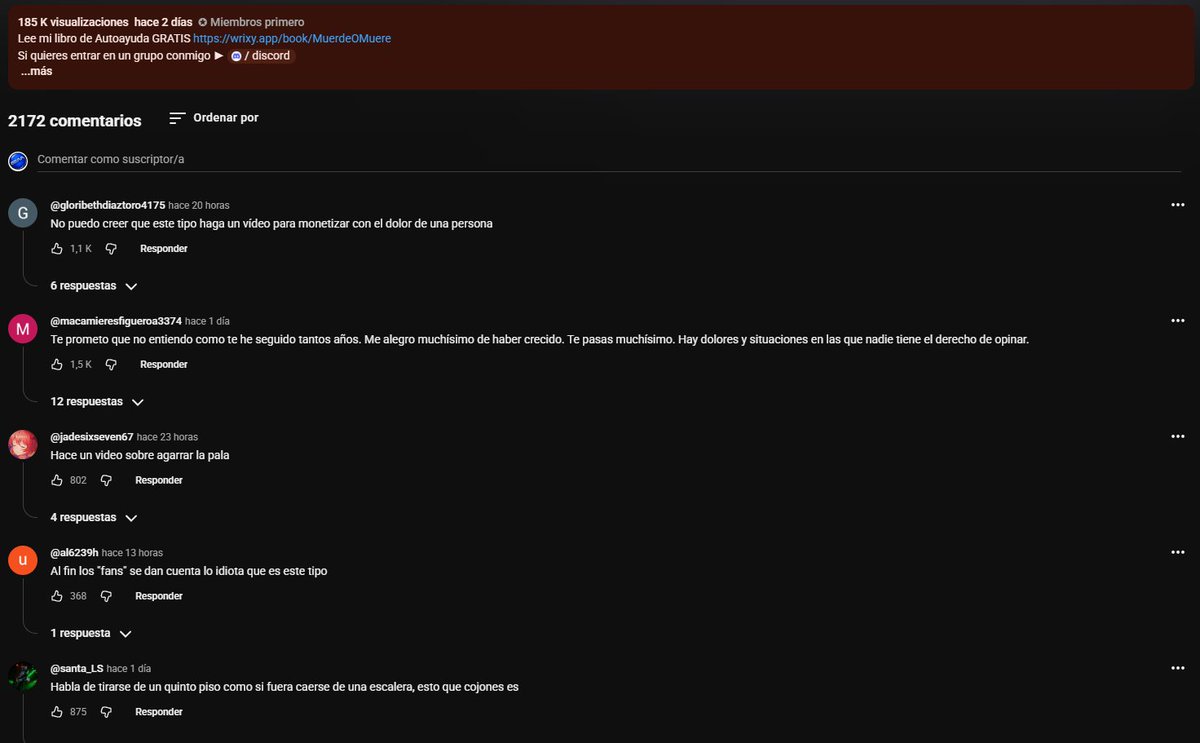The image size is (1200, 743).
Task: Open @macamieresfigueroa3374 channel name link
Action: pyautogui.click(x=116, y=321)
